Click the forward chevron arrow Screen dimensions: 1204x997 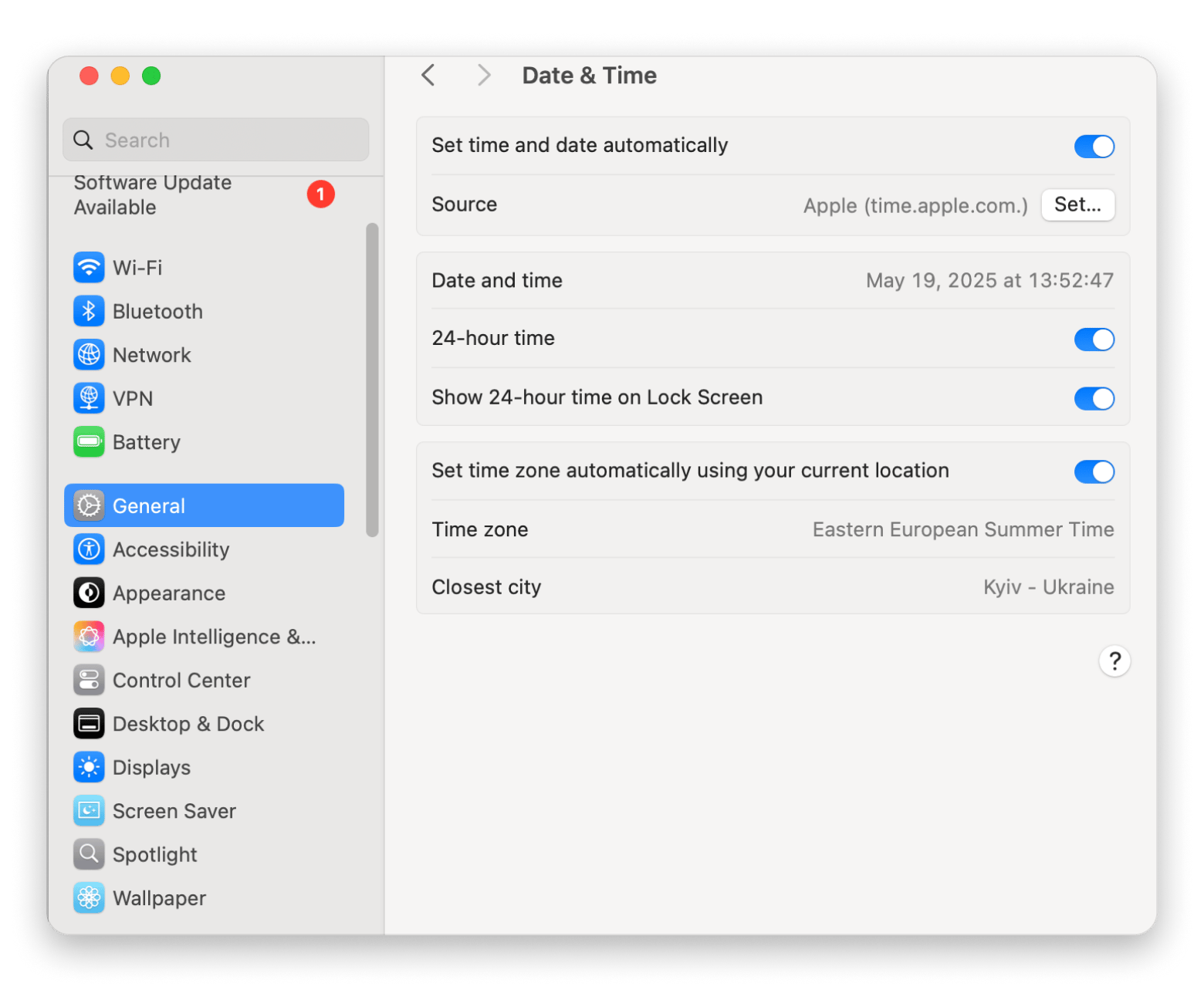pyautogui.click(x=484, y=76)
